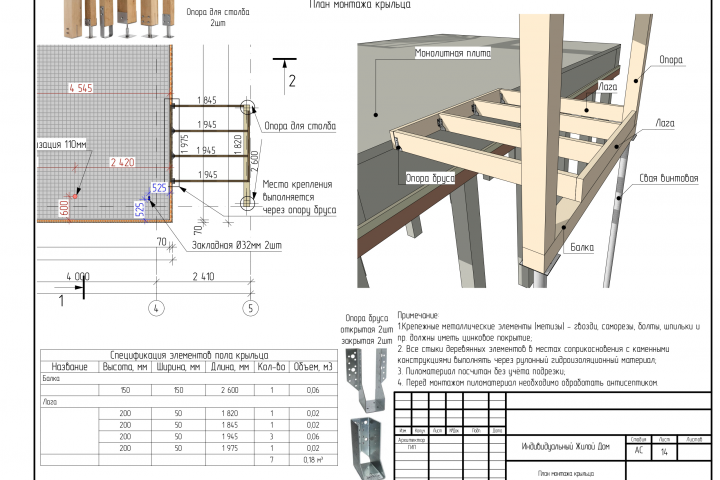Click the vertical '1 820' dimension on the plan
This screenshot has height=480, width=720.
(x=237, y=144)
